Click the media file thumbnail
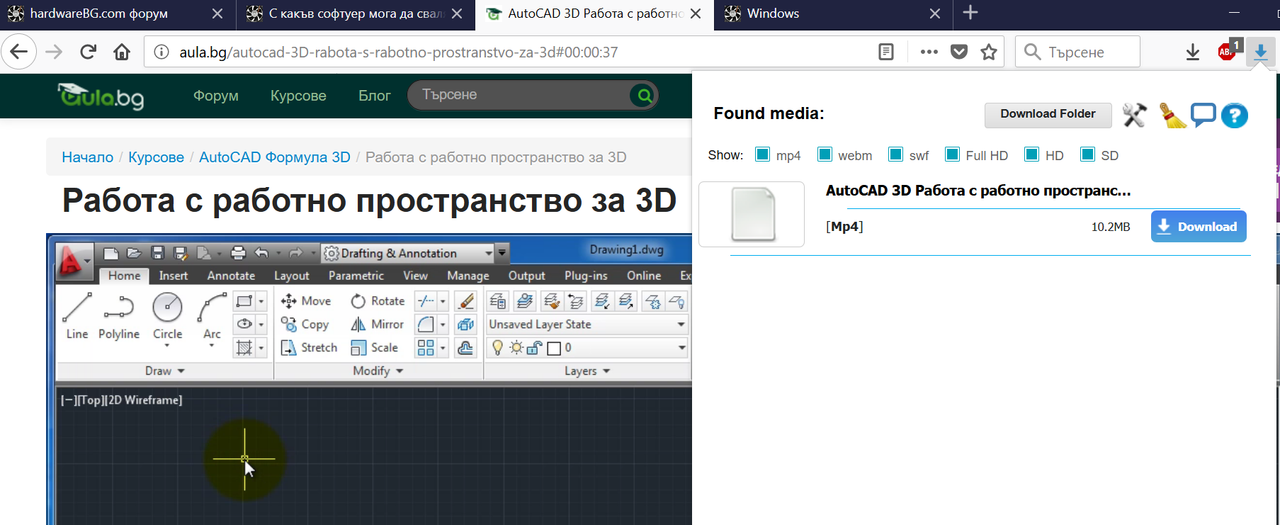 [751, 214]
